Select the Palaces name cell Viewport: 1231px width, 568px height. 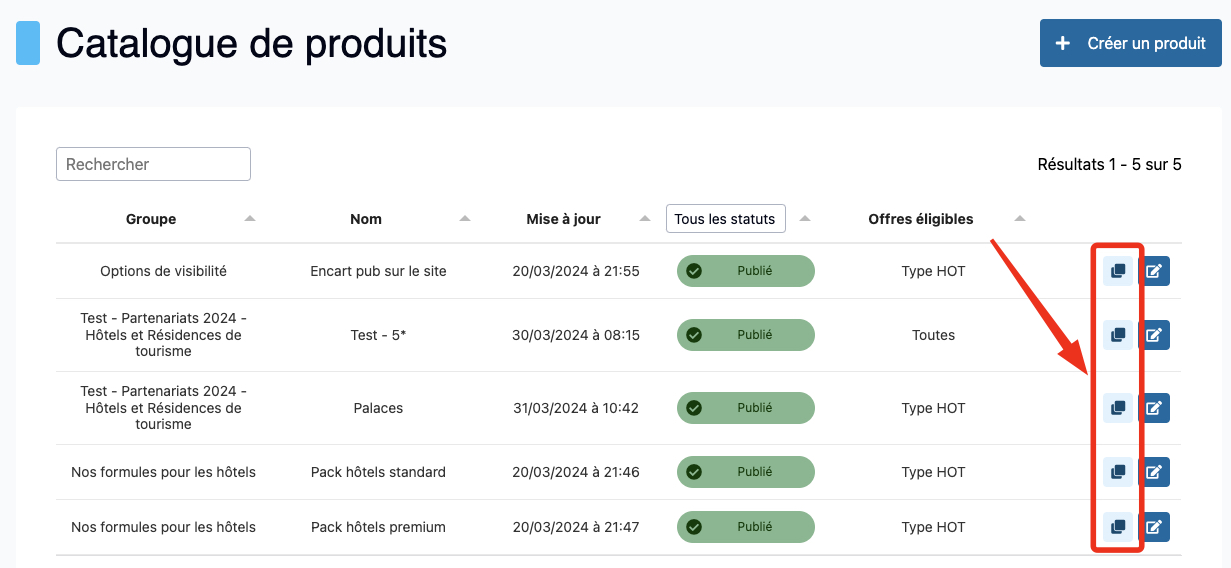[x=379, y=408]
